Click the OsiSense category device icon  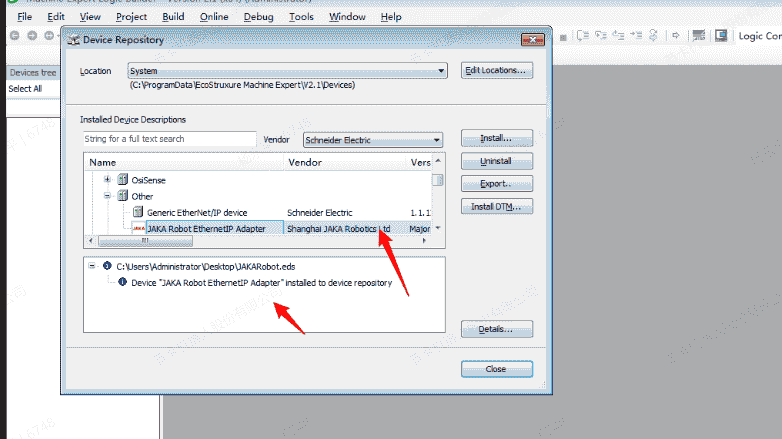pyautogui.click(x=123, y=180)
